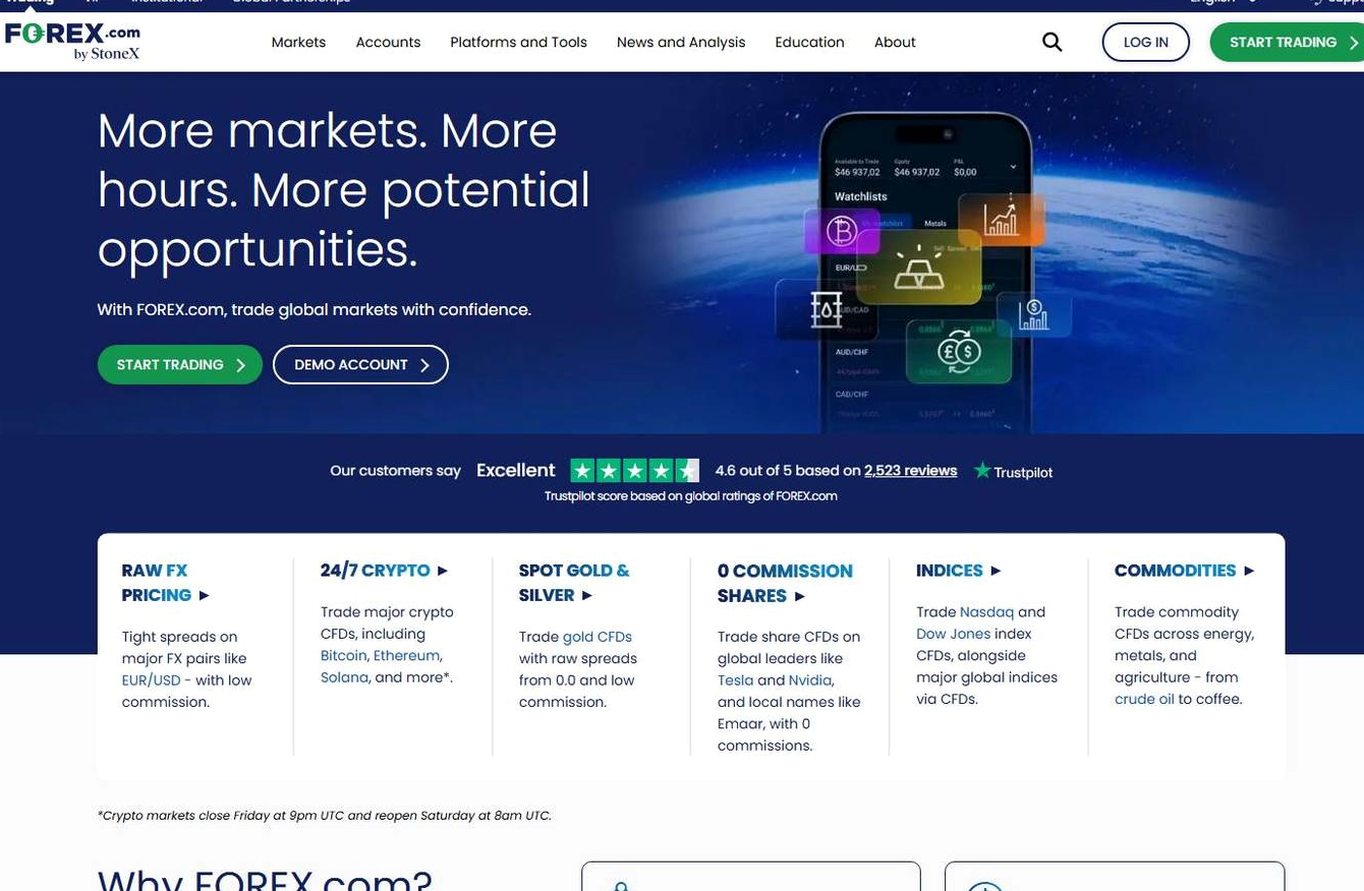Open the Education menu
1364x891 pixels.
tap(810, 42)
